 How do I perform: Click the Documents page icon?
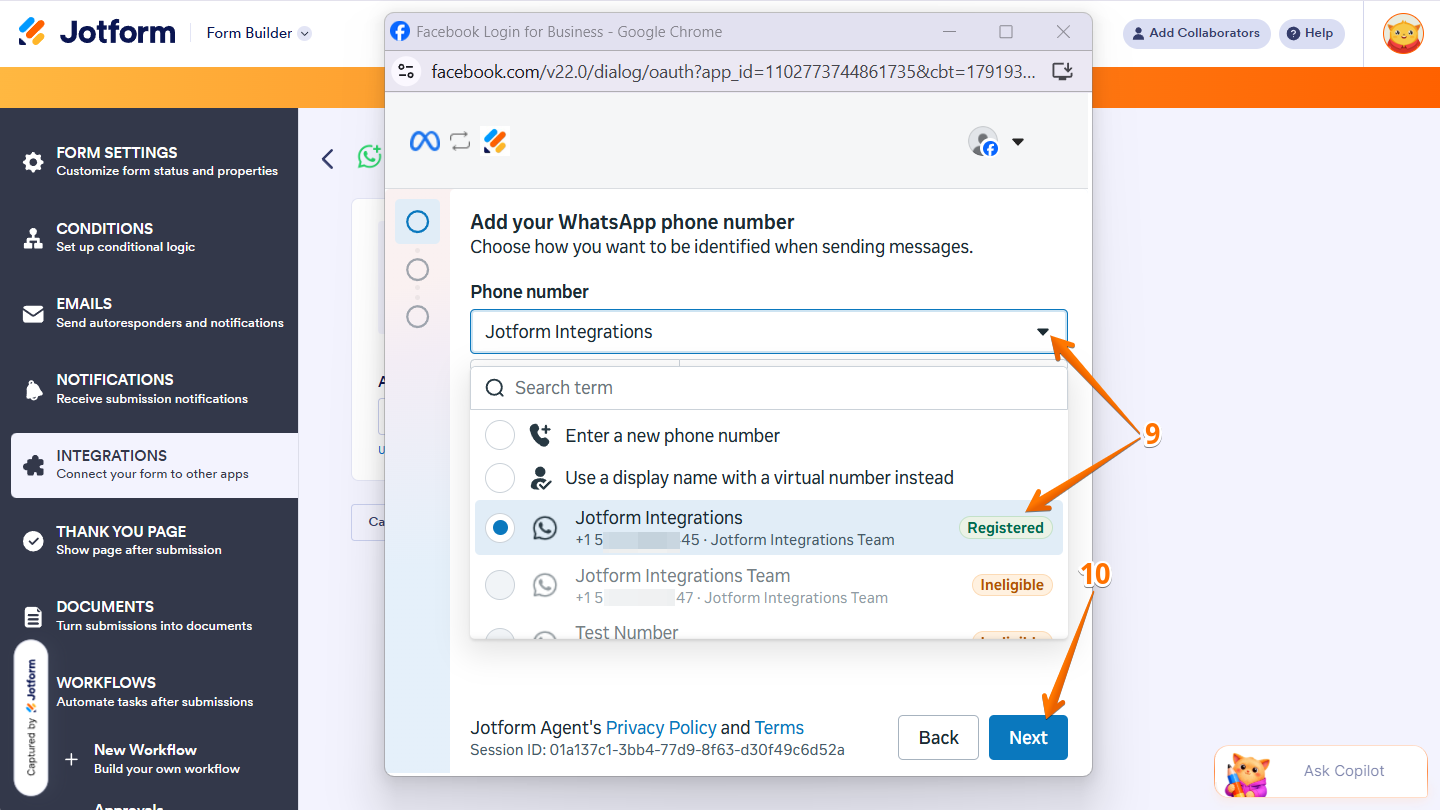coord(33,616)
